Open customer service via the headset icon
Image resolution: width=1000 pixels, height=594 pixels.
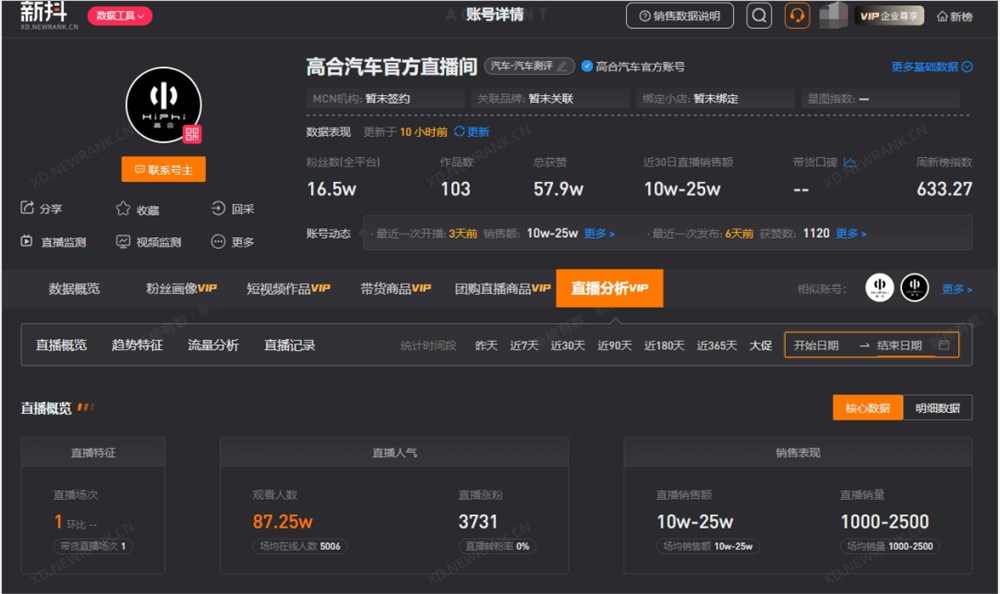click(x=797, y=16)
